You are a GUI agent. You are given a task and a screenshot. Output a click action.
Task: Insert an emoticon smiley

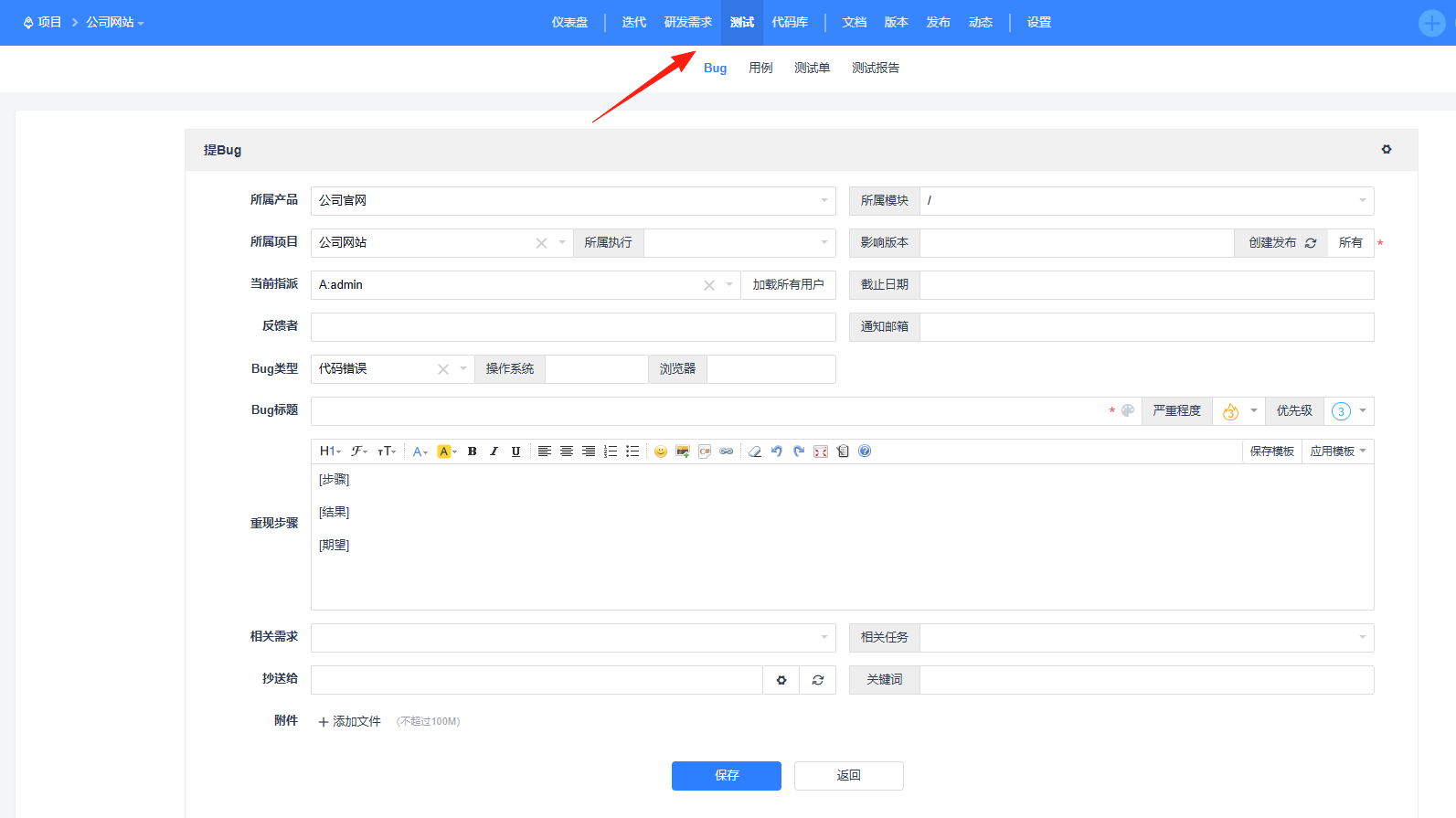click(660, 451)
